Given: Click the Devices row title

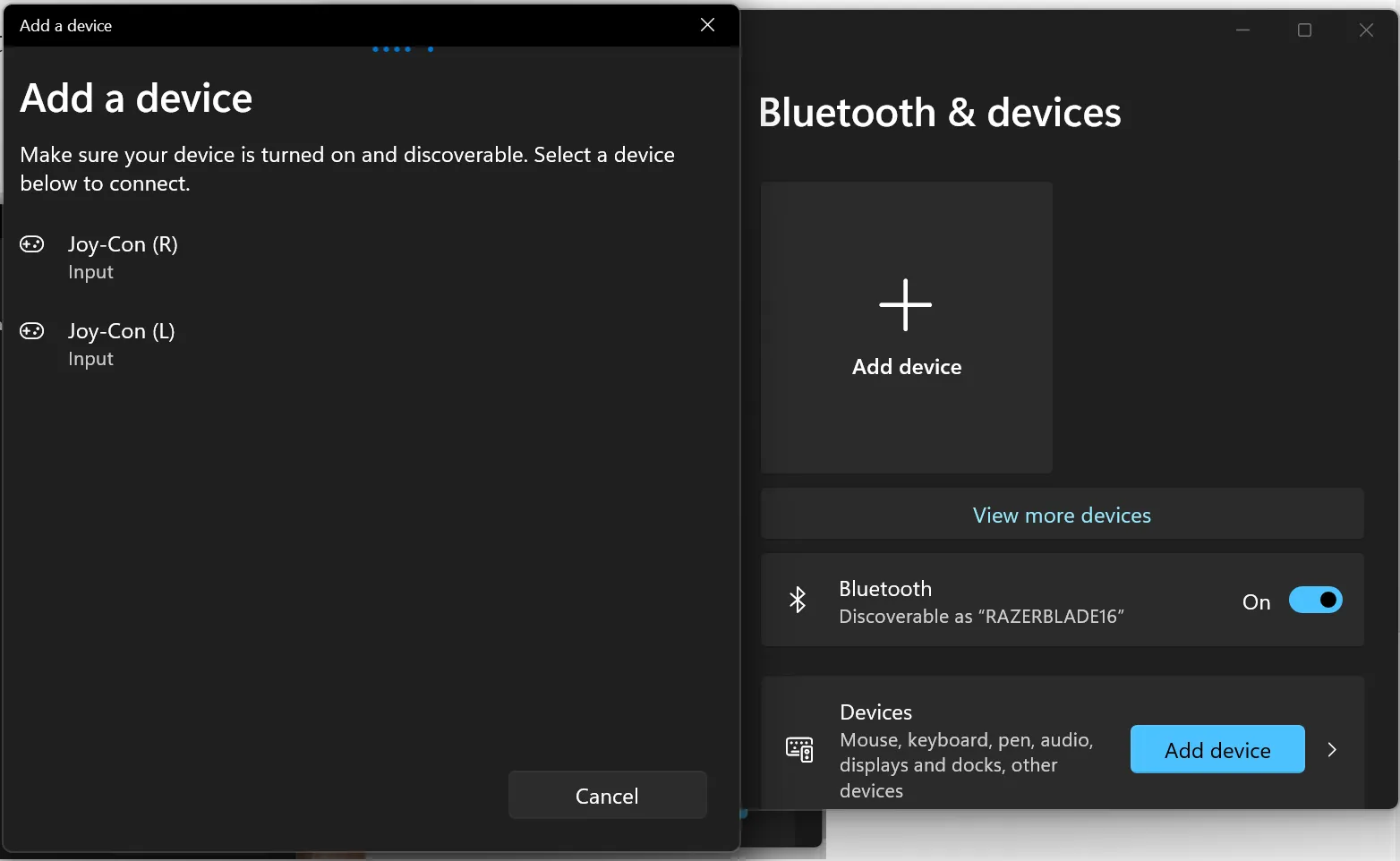Looking at the screenshot, I should (x=875, y=712).
